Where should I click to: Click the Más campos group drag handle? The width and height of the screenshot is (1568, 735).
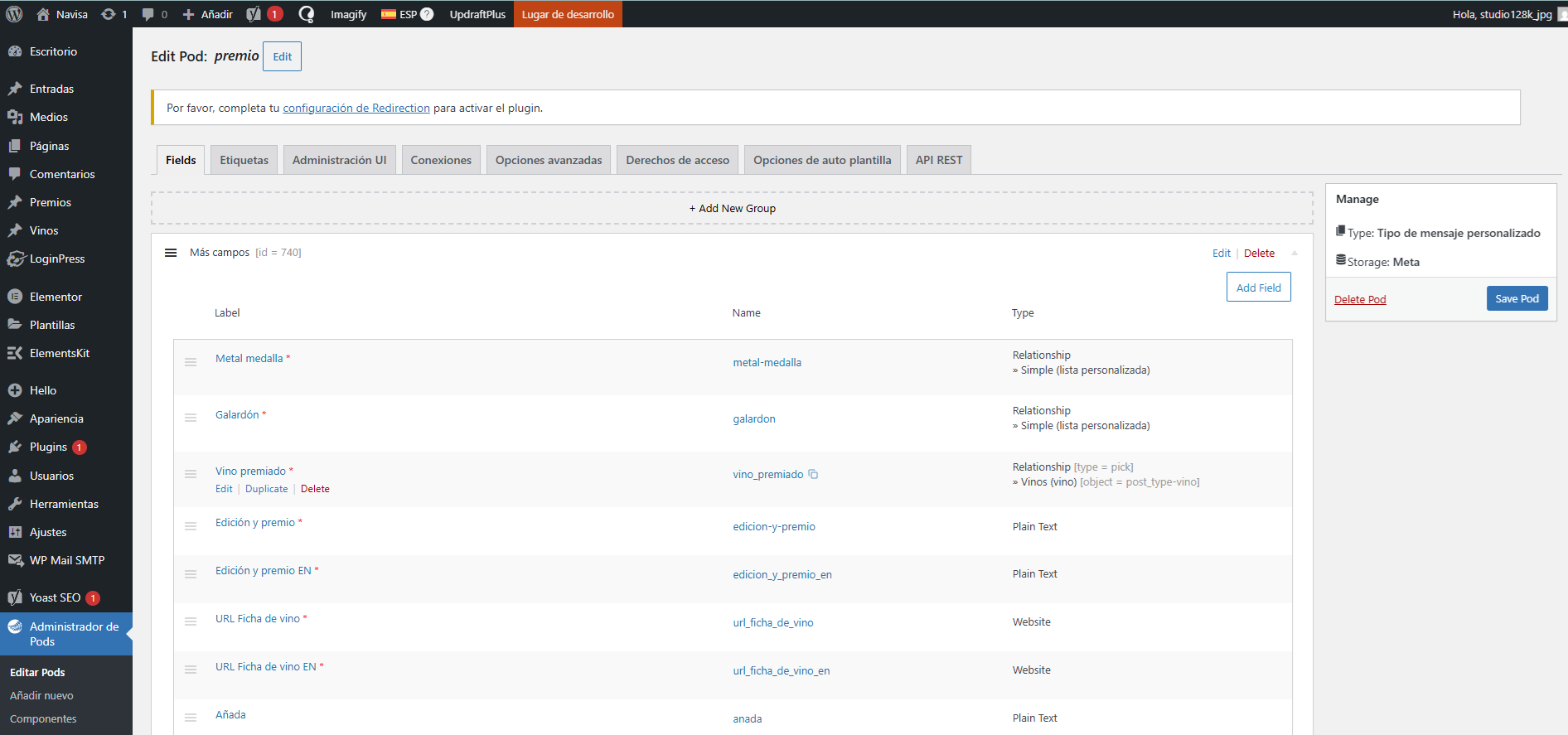[x=171, y=253]
